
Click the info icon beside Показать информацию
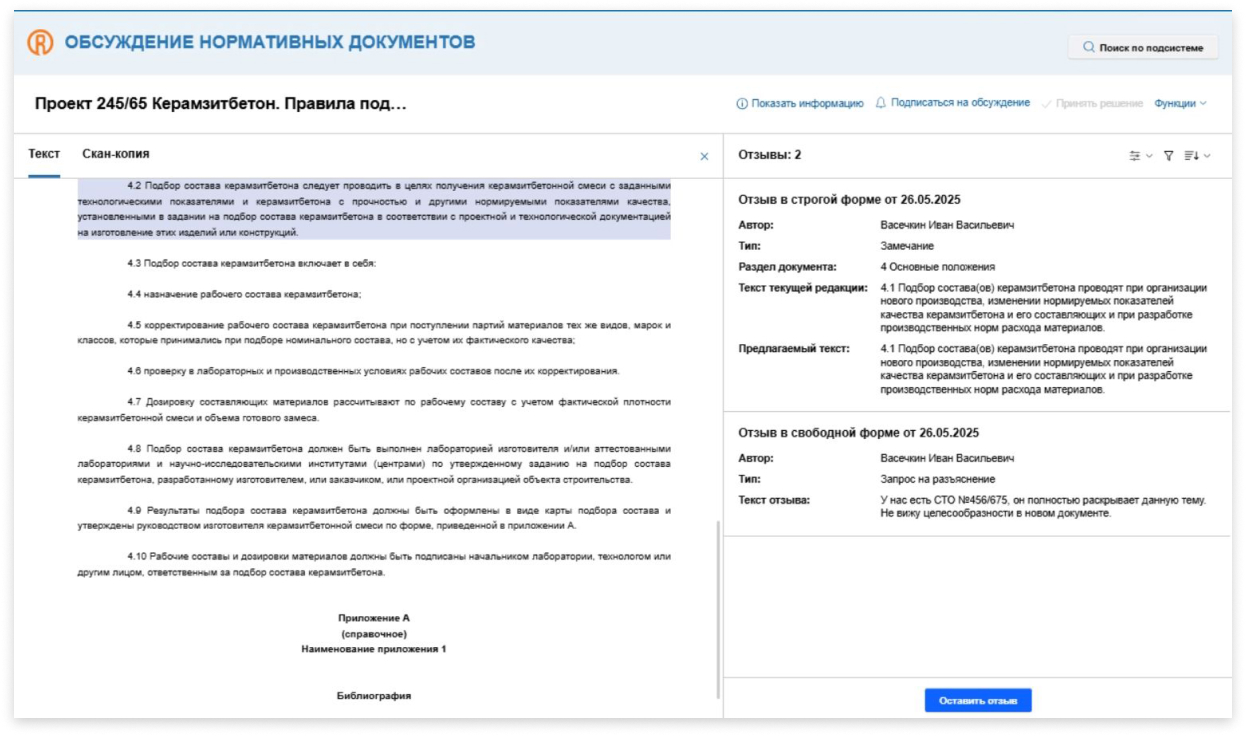(x=742, y=103)
